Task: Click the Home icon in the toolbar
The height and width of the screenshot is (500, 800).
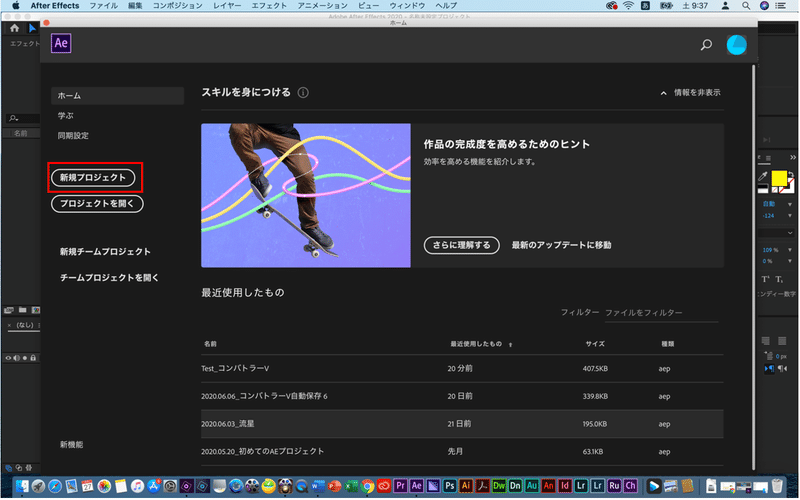Action: pos(14,28)
